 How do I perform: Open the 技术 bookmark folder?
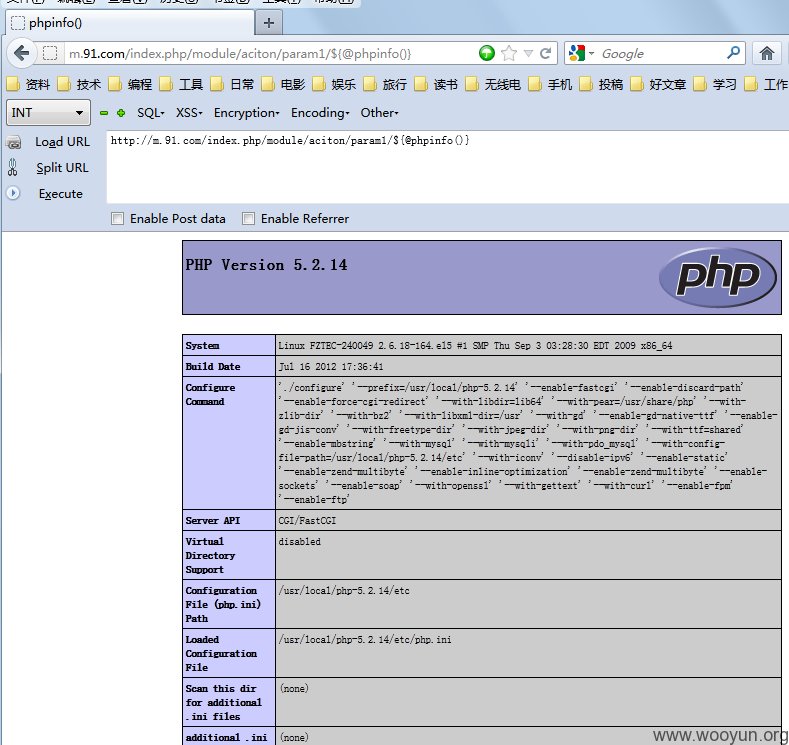tap(80, 85)
